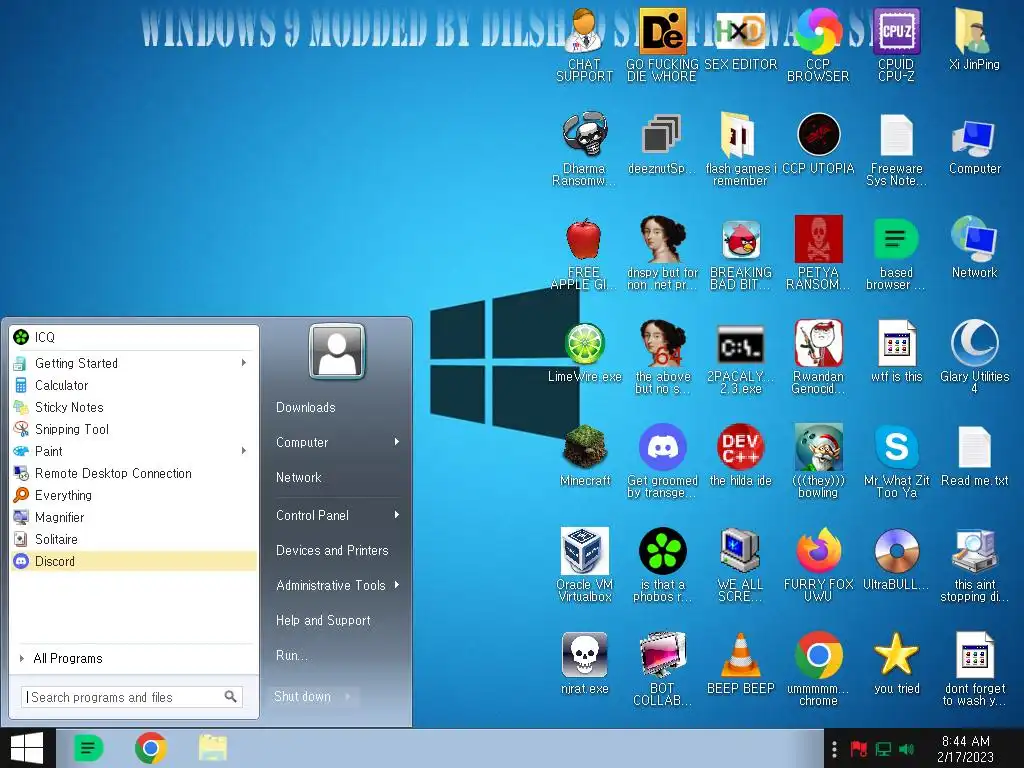The height and width of the screenshot is (768, 1024).
Task: Focus the Search programs and files box
Action: [124, 697]
